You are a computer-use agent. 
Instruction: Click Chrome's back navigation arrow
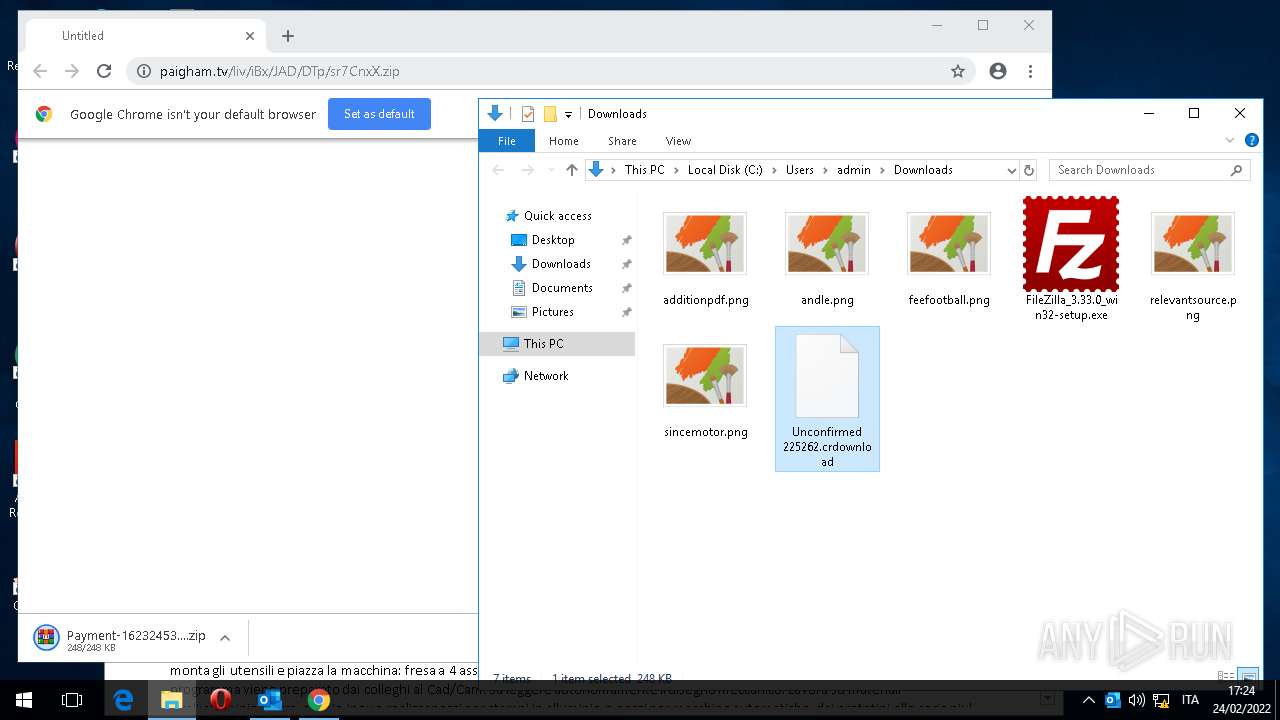pos(40,71)
